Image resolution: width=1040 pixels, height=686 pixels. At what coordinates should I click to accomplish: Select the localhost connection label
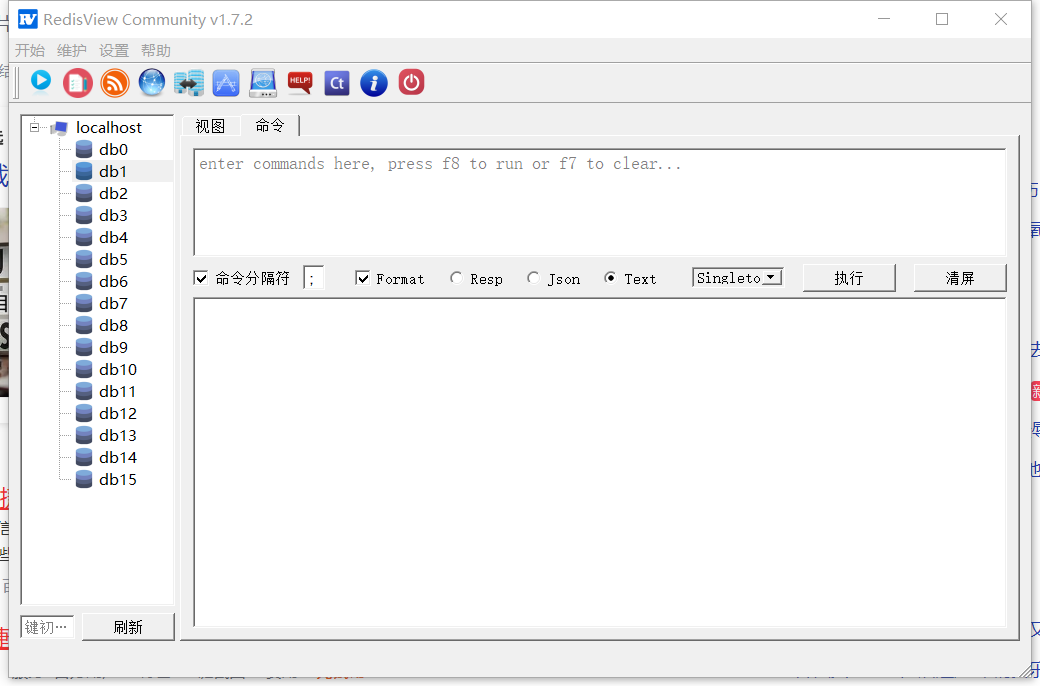(109, 127)
